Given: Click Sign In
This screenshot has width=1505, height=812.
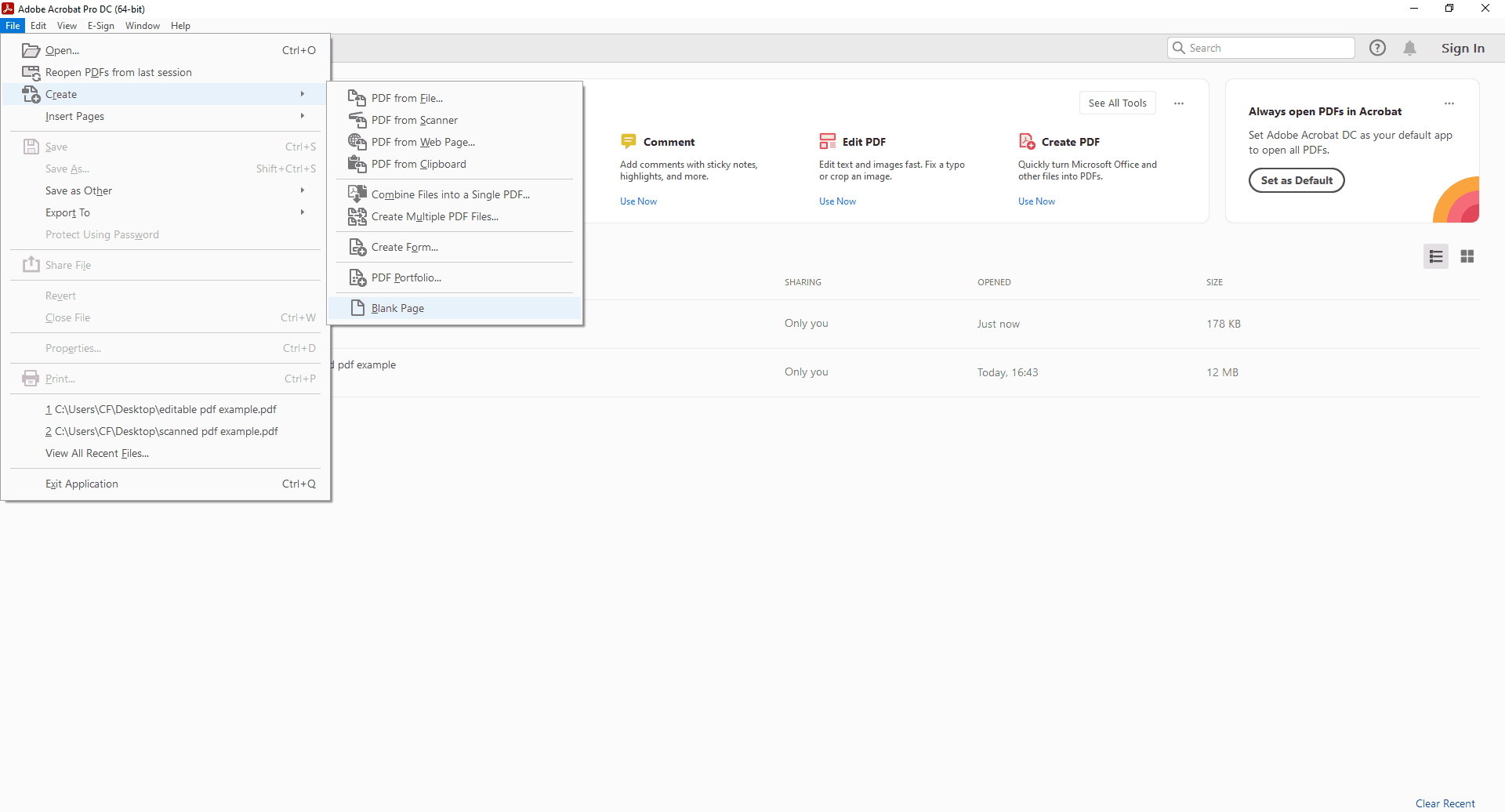Looking at the screenshot, I should click(1463, 48).
